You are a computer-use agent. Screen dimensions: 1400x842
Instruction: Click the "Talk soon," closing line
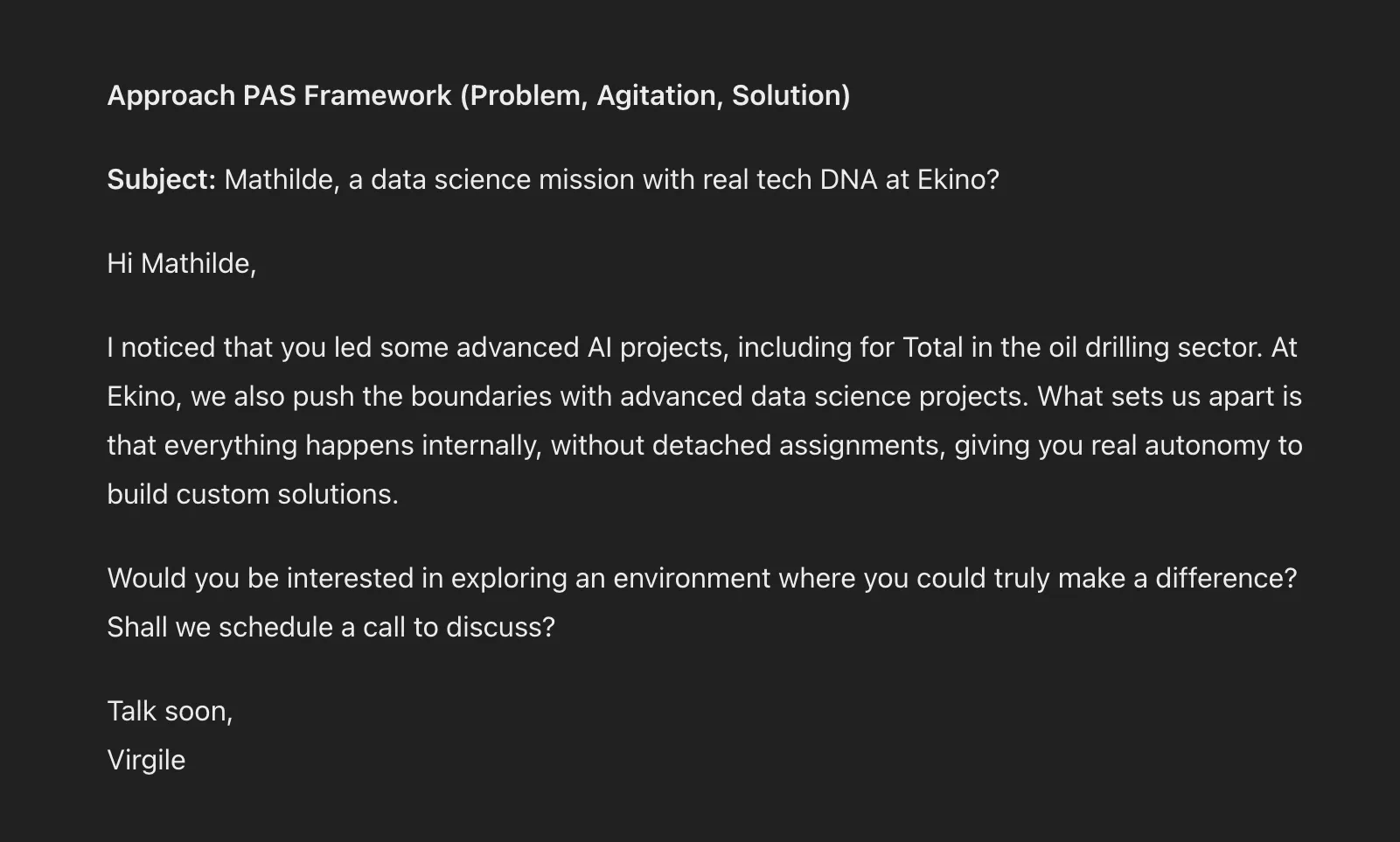point(170,711)
